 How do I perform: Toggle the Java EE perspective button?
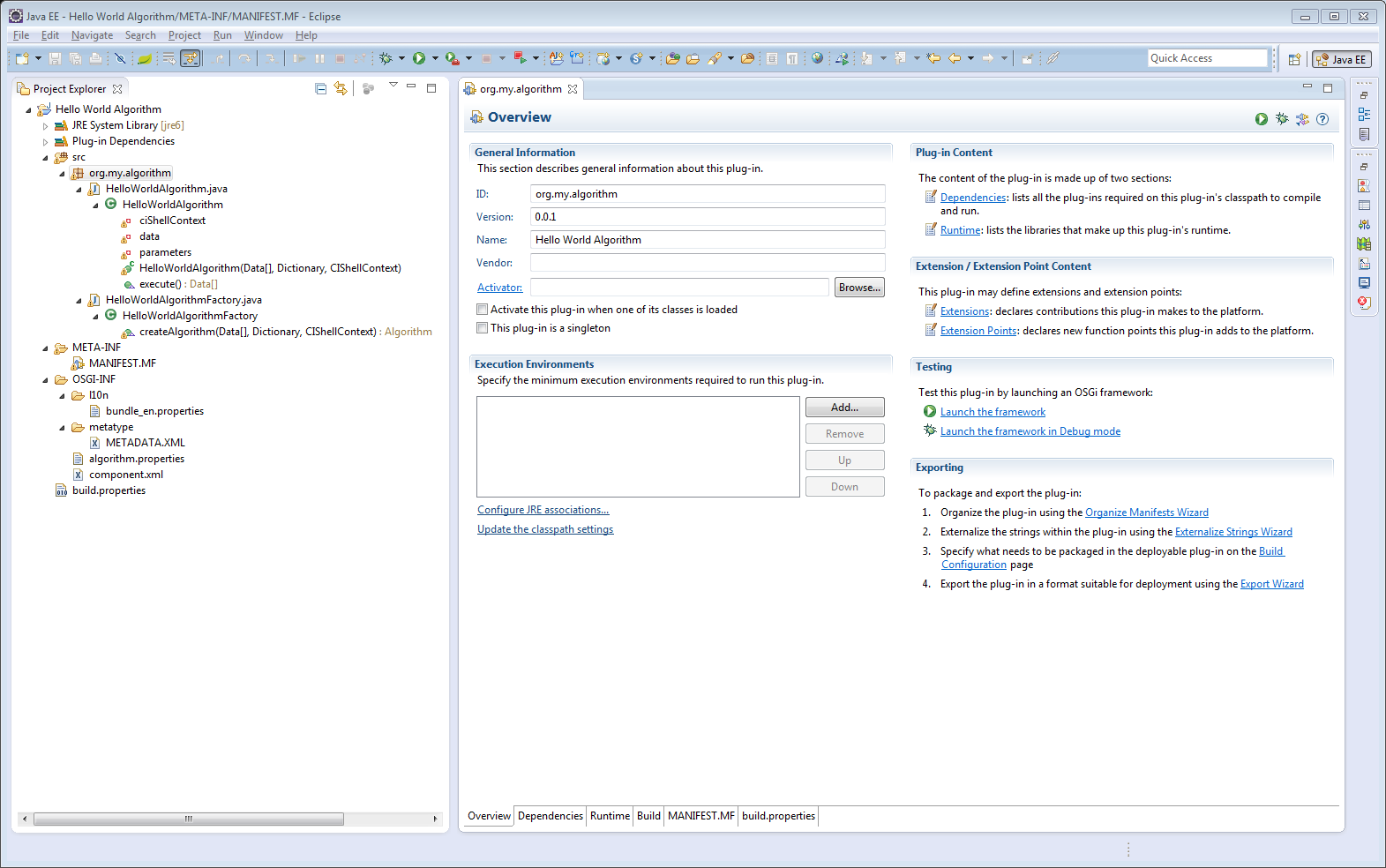pos(1341,59)
